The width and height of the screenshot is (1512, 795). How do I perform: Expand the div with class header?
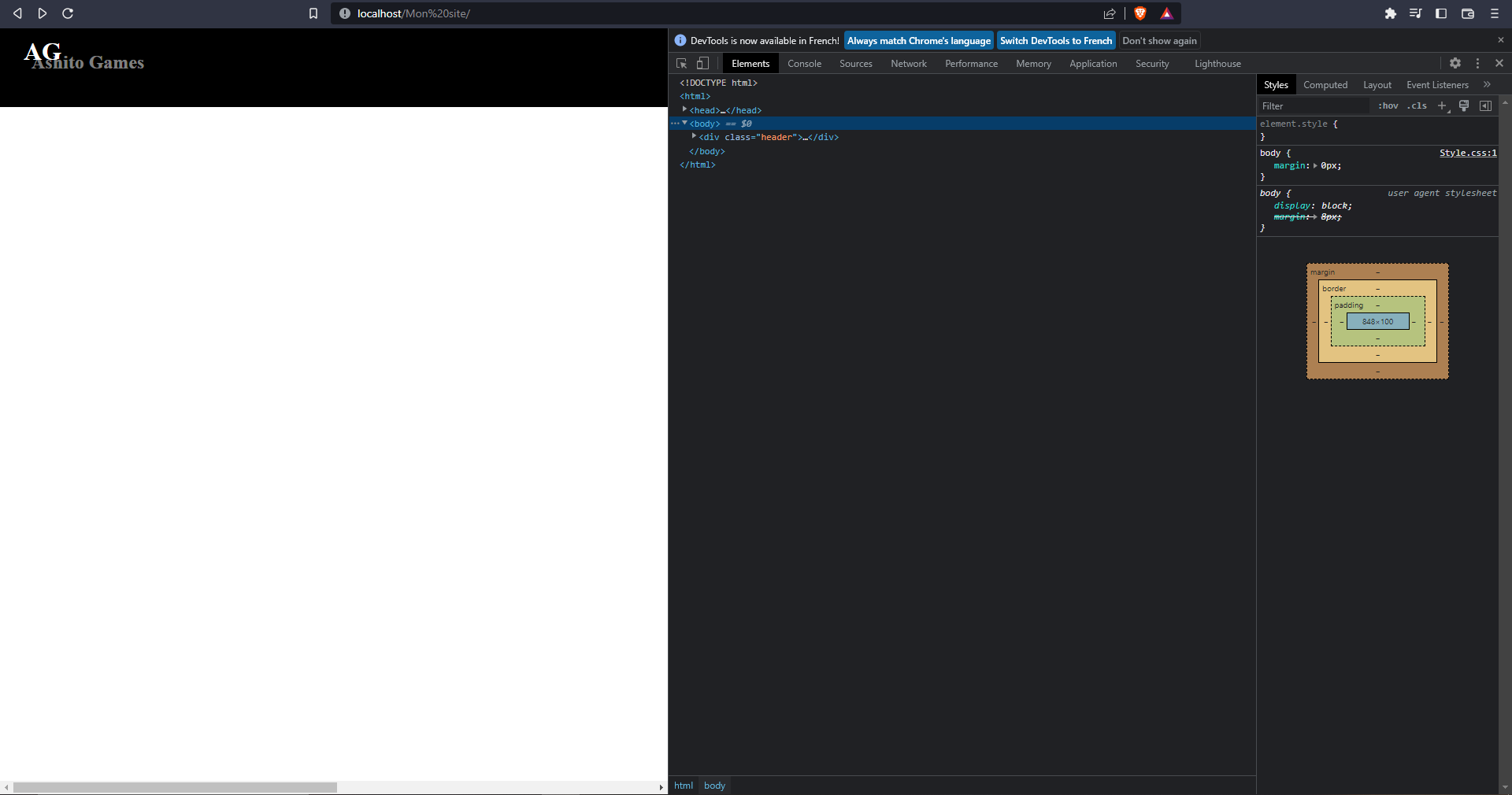[x=694, y=137]
